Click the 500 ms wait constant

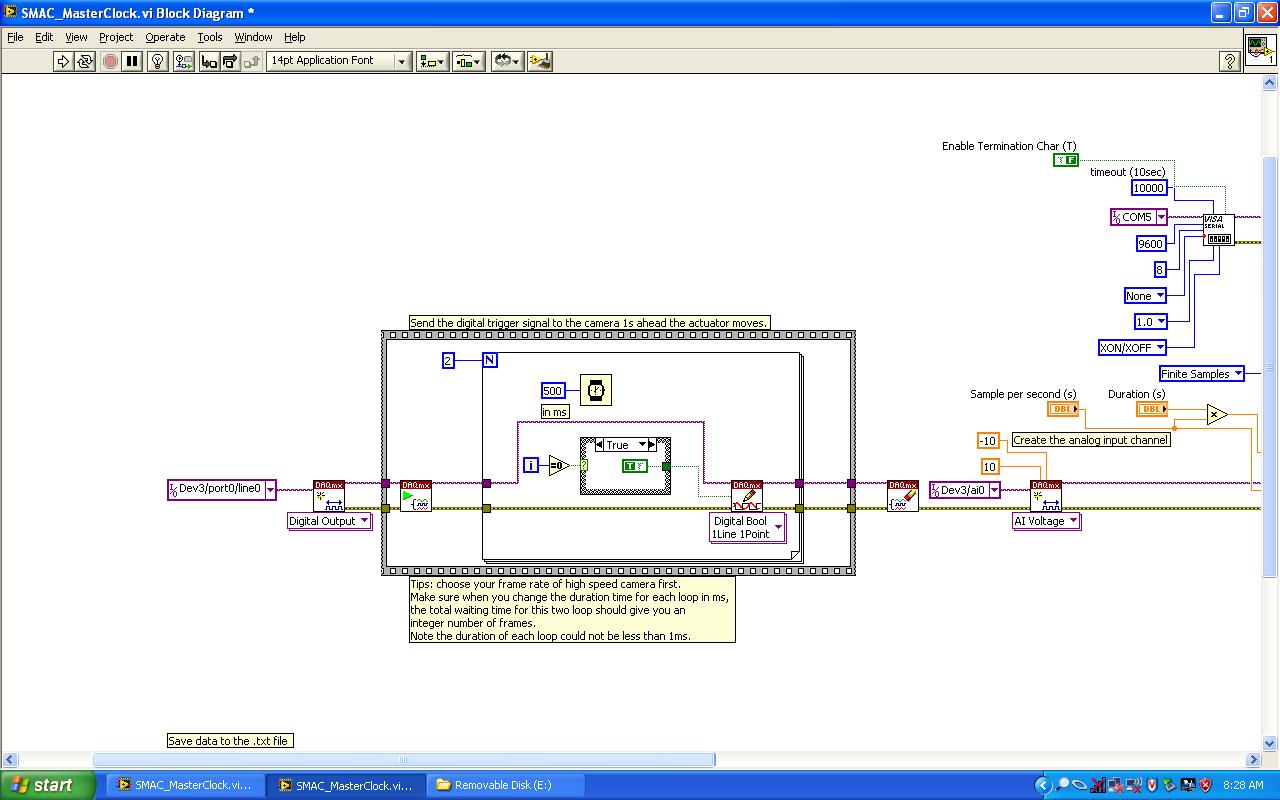tap(553, 390)
